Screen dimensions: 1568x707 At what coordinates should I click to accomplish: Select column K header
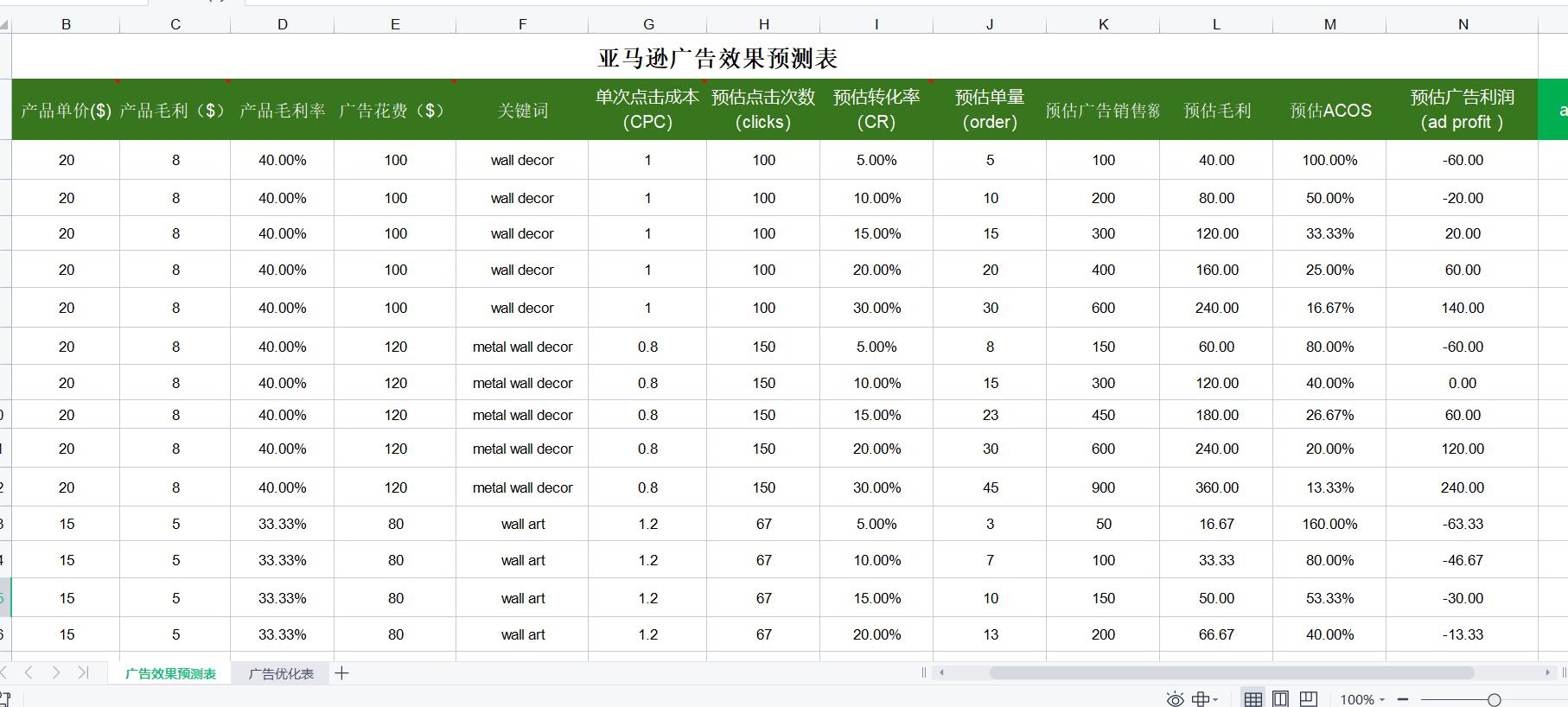coord(1103,24)
